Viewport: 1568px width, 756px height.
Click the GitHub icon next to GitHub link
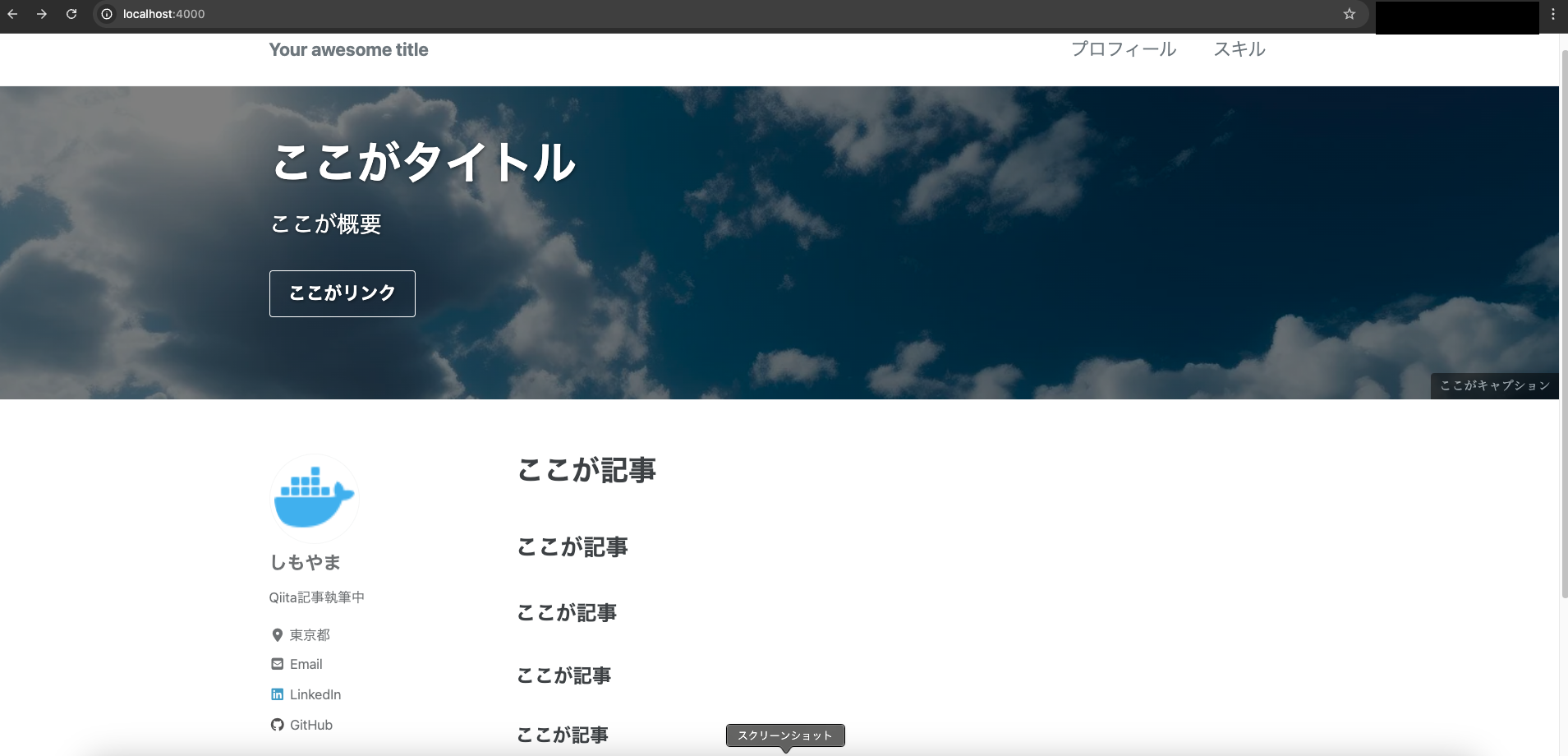[276, 725]
